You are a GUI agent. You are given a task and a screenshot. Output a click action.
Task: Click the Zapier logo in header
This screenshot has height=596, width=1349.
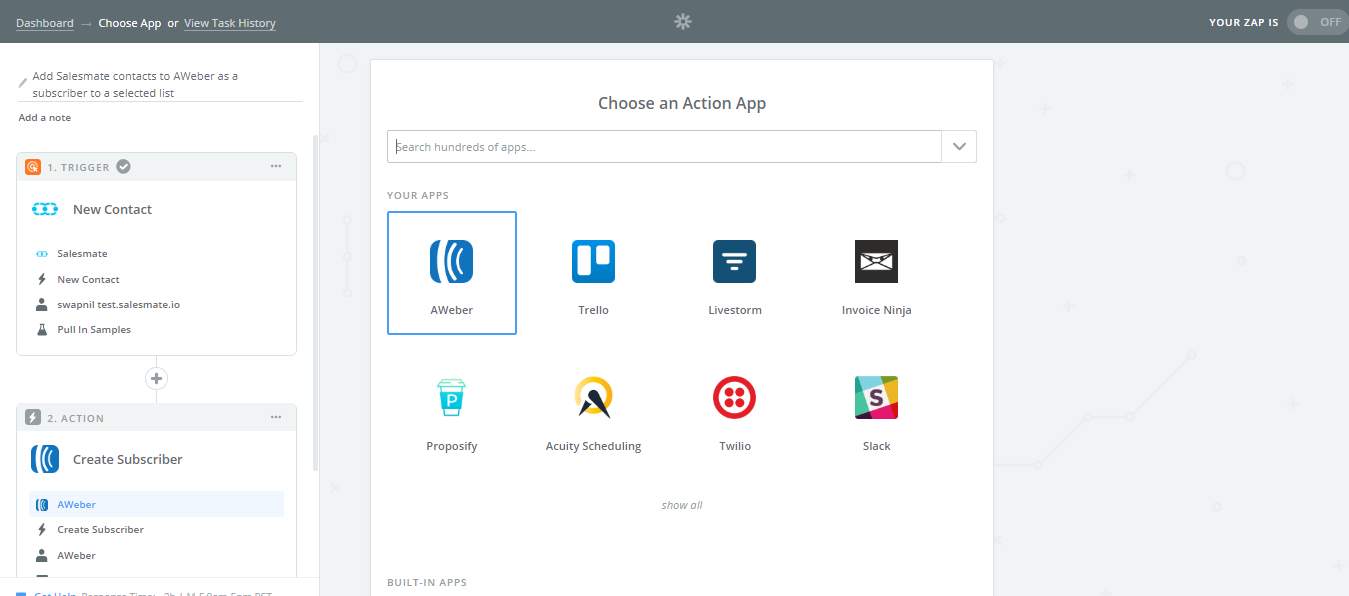(x=683, y=21)
